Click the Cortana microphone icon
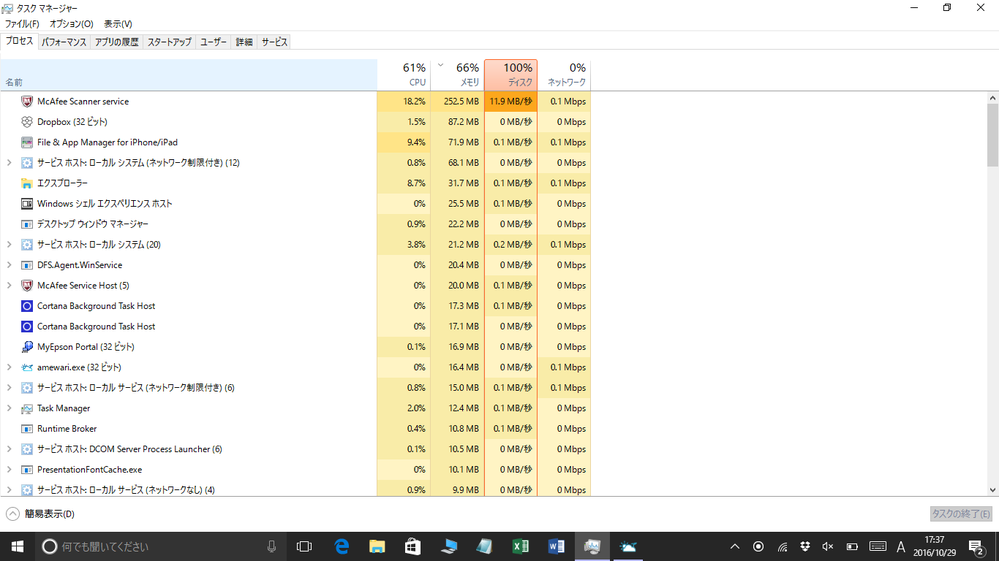This screenshot has width=999, height=561. 271,546
